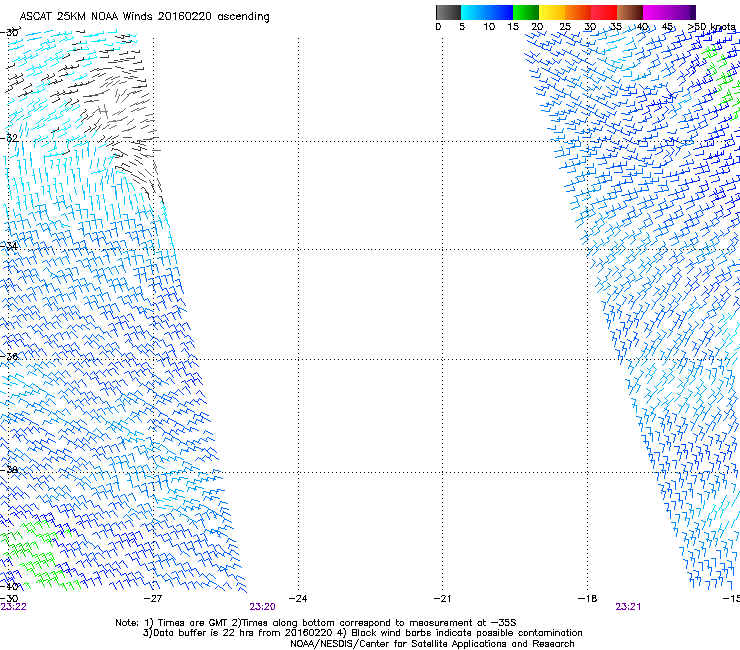
Task: Pick the brown 35-40 knot legend segment
Action: (x=630, y=12)
